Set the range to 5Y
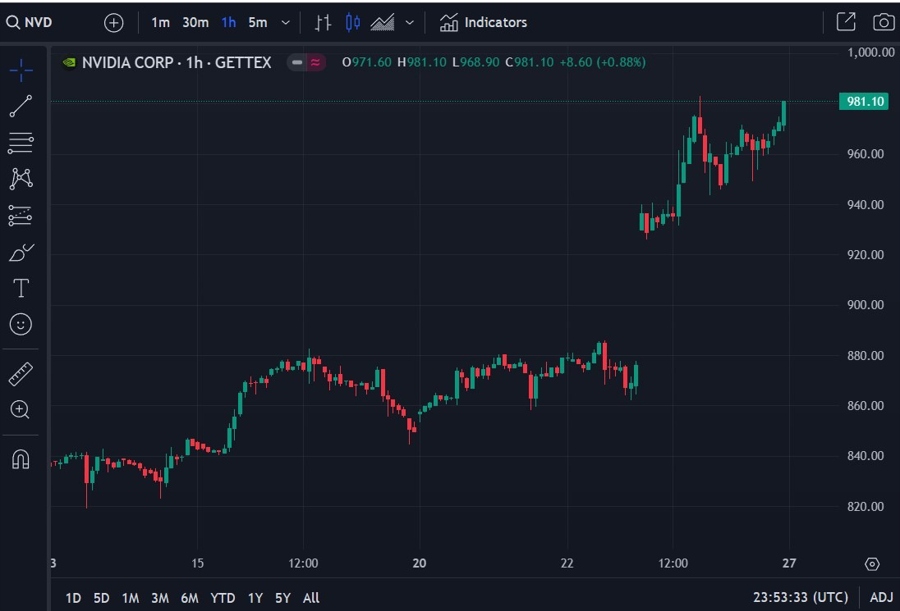This screenshot has width=900, height=611. [282, 598]
